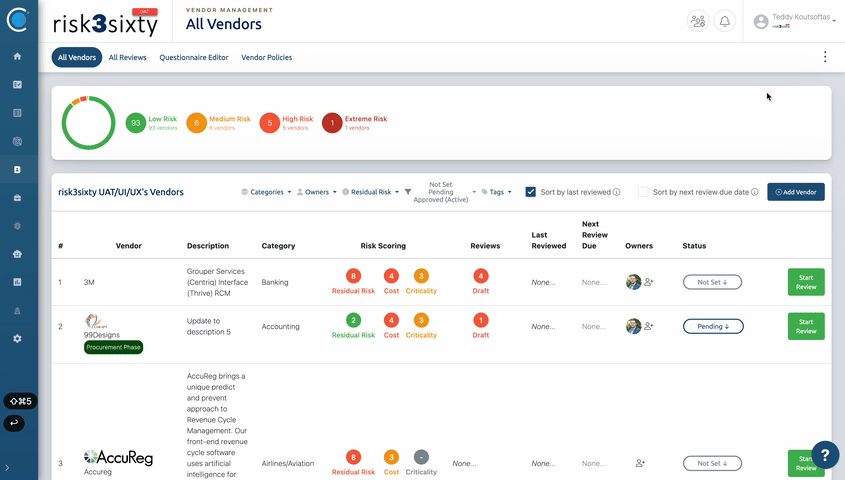This screenshot has width=845, height=480.
Task: Click the risk3sixty logo
Action: (x=106, y=22)
